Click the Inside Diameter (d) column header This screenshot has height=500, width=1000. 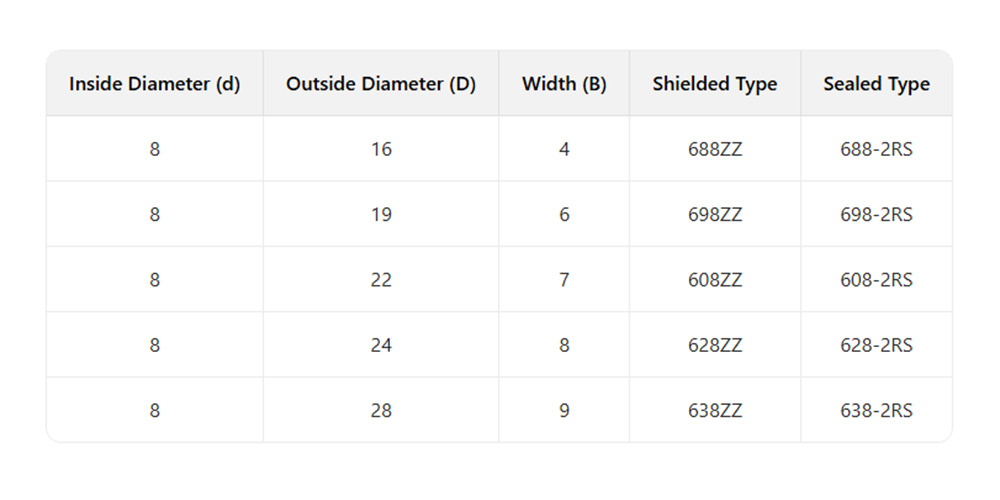[154, 84]
